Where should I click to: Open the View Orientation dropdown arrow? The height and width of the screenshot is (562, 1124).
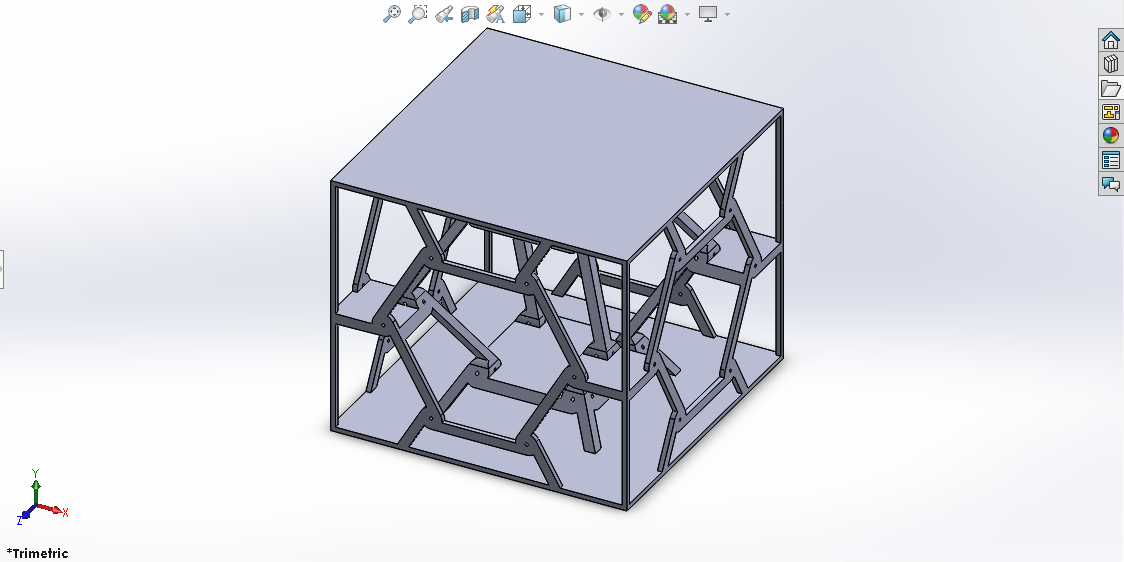coord(541,14)
